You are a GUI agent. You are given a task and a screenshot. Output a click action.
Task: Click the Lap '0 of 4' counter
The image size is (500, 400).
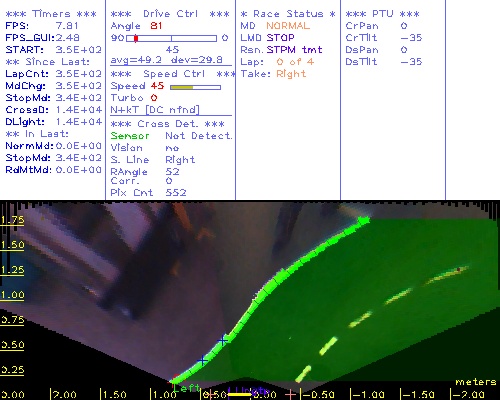[x=295, y=62]
